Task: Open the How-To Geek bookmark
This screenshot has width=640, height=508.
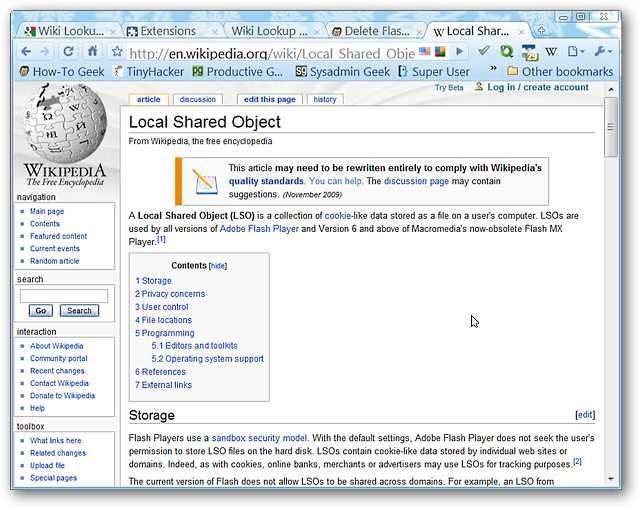Action: (x=62, y=72)
